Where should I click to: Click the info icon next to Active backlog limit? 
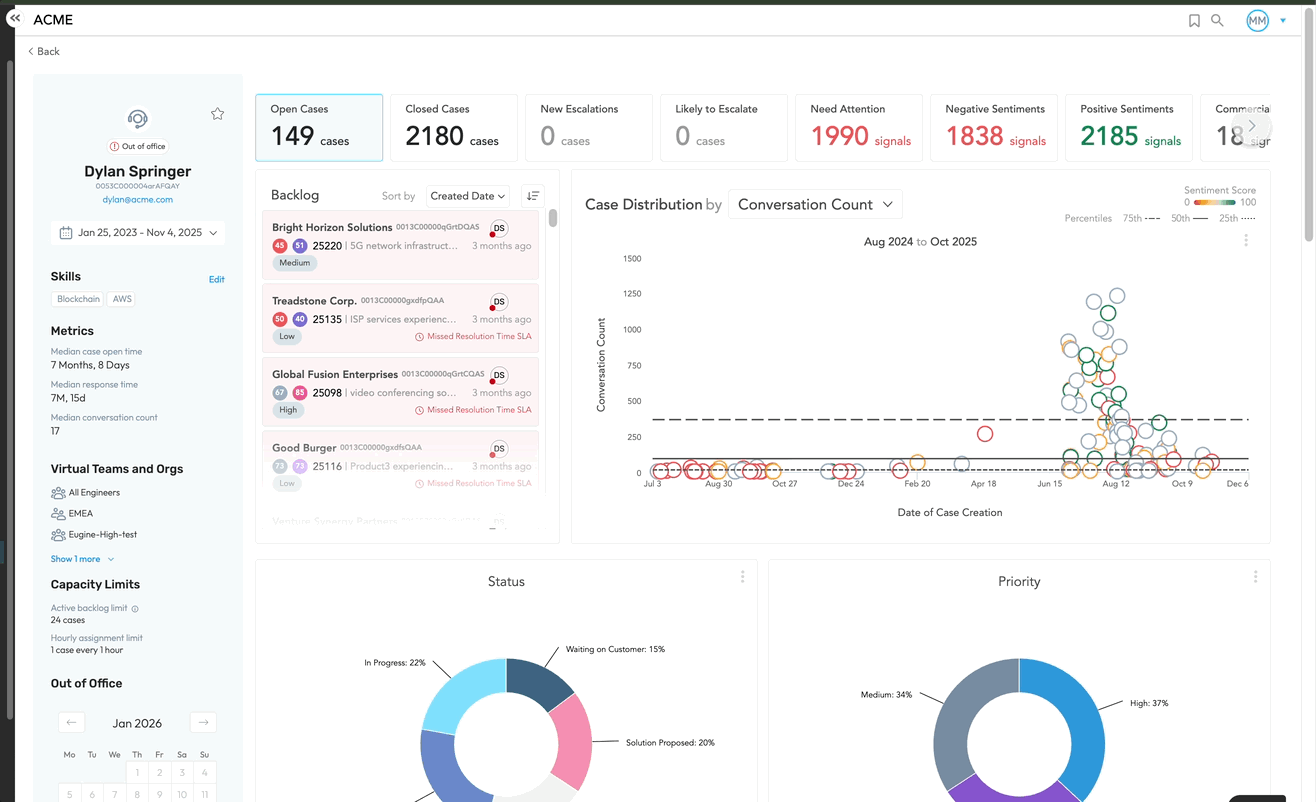[x=135, y=608]
